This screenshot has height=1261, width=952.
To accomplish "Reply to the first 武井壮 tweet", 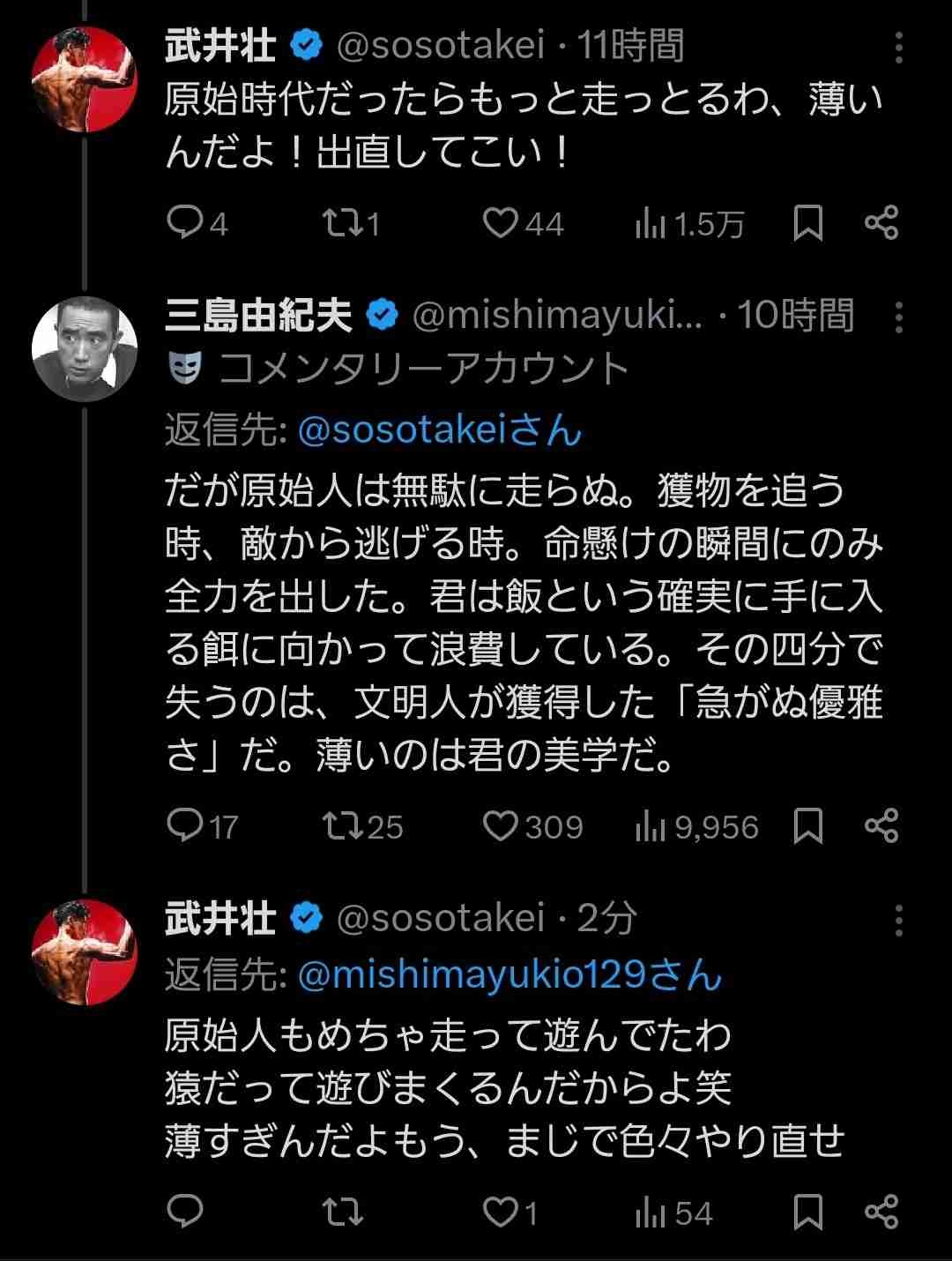I will coord(185,223).
